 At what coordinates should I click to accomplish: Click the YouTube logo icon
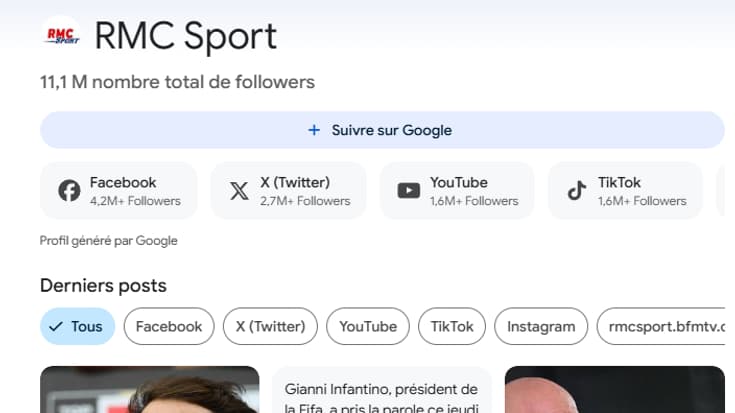408,191
